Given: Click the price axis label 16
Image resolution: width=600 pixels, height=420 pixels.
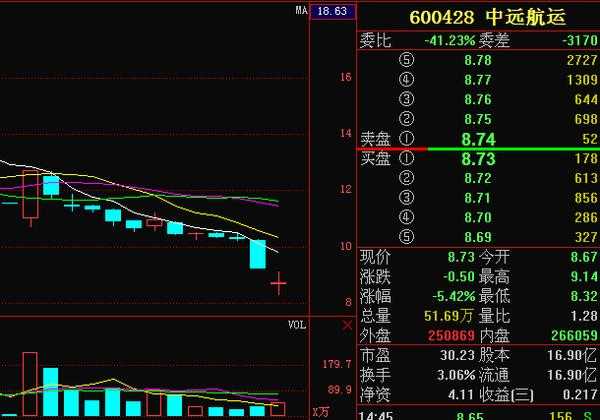Looking at the screenshot, I should pyautogui.click(x=346, y=77).
